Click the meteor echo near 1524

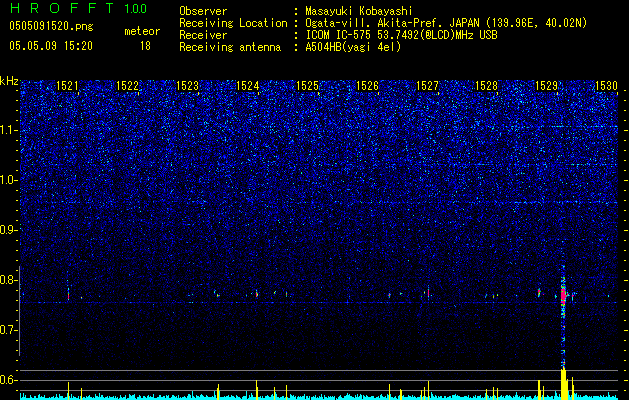tap(257, 294)
